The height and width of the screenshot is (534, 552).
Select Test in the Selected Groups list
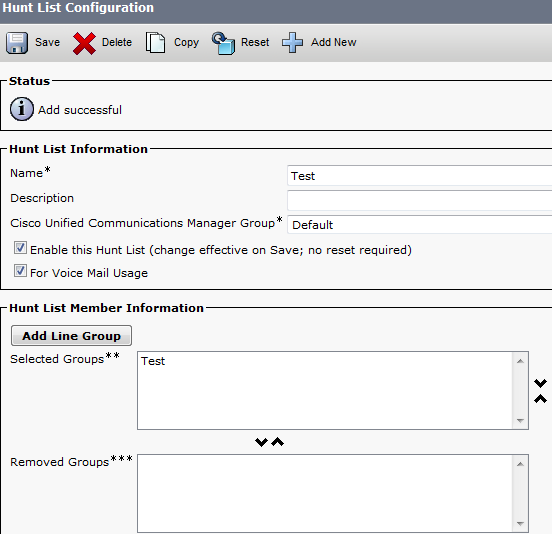click(153, 361)
